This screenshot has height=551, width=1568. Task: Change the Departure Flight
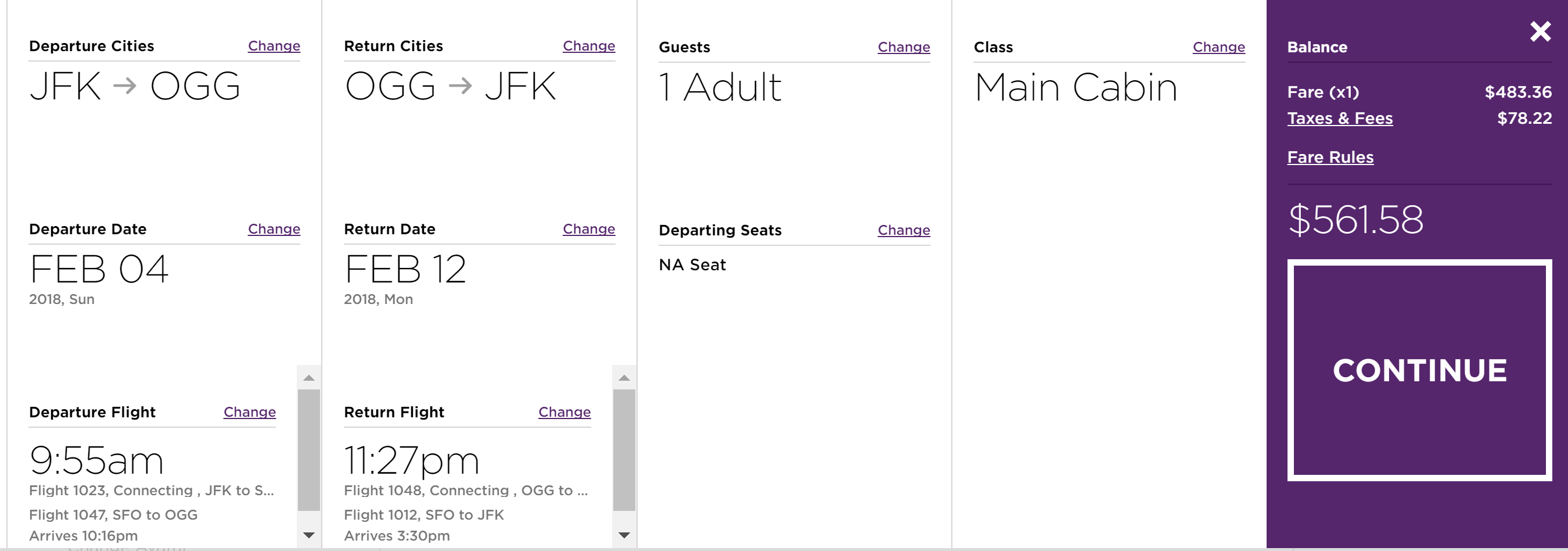tap(250, 412)
